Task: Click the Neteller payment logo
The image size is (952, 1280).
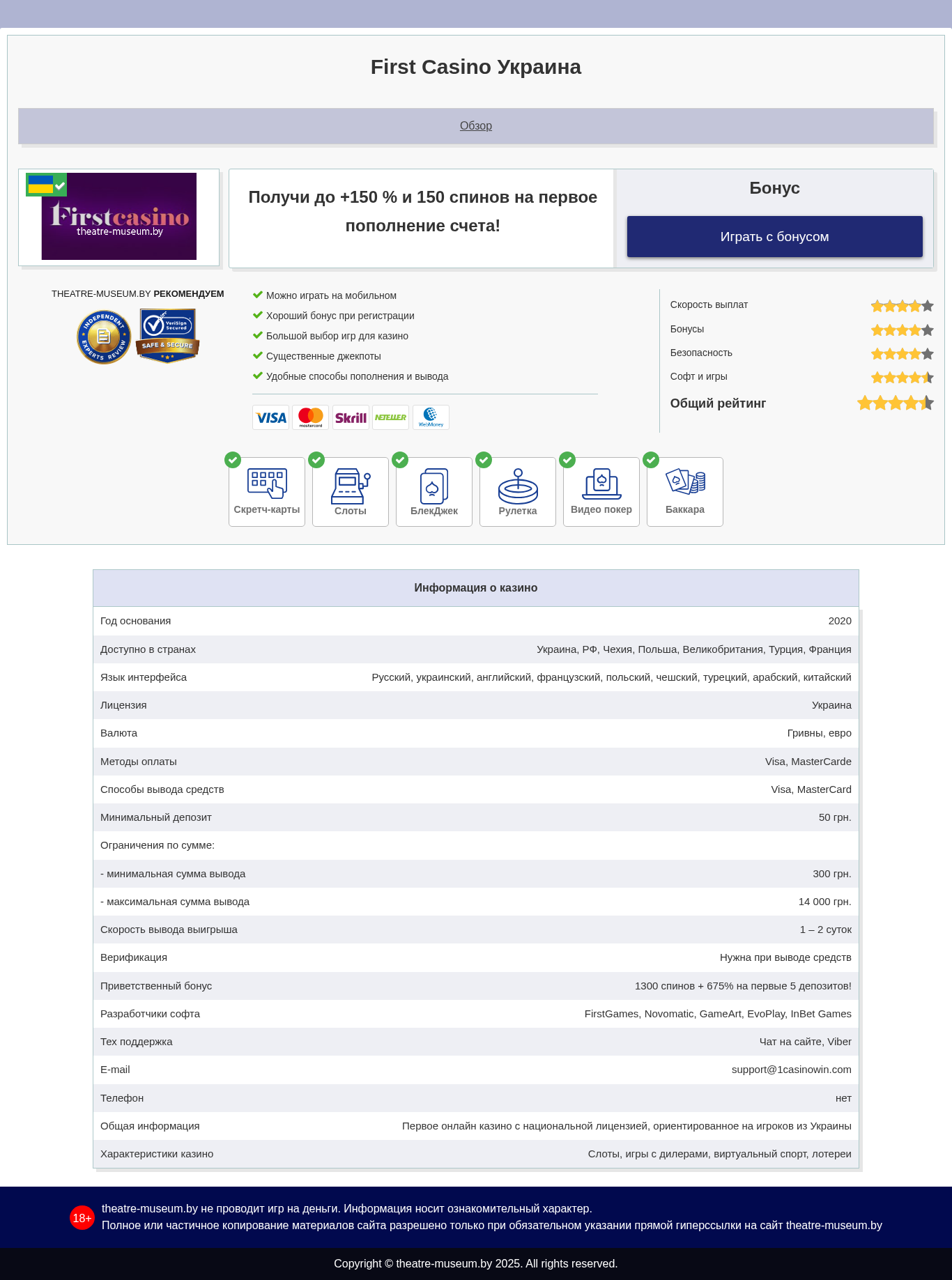Action: point(390,417)
